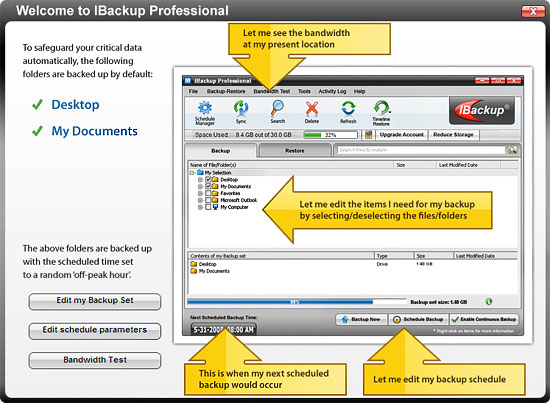Screen dimensions: 550x403
Task: Click the 9.4 GB out of 30.0 GB text
Action: point(263,135)
